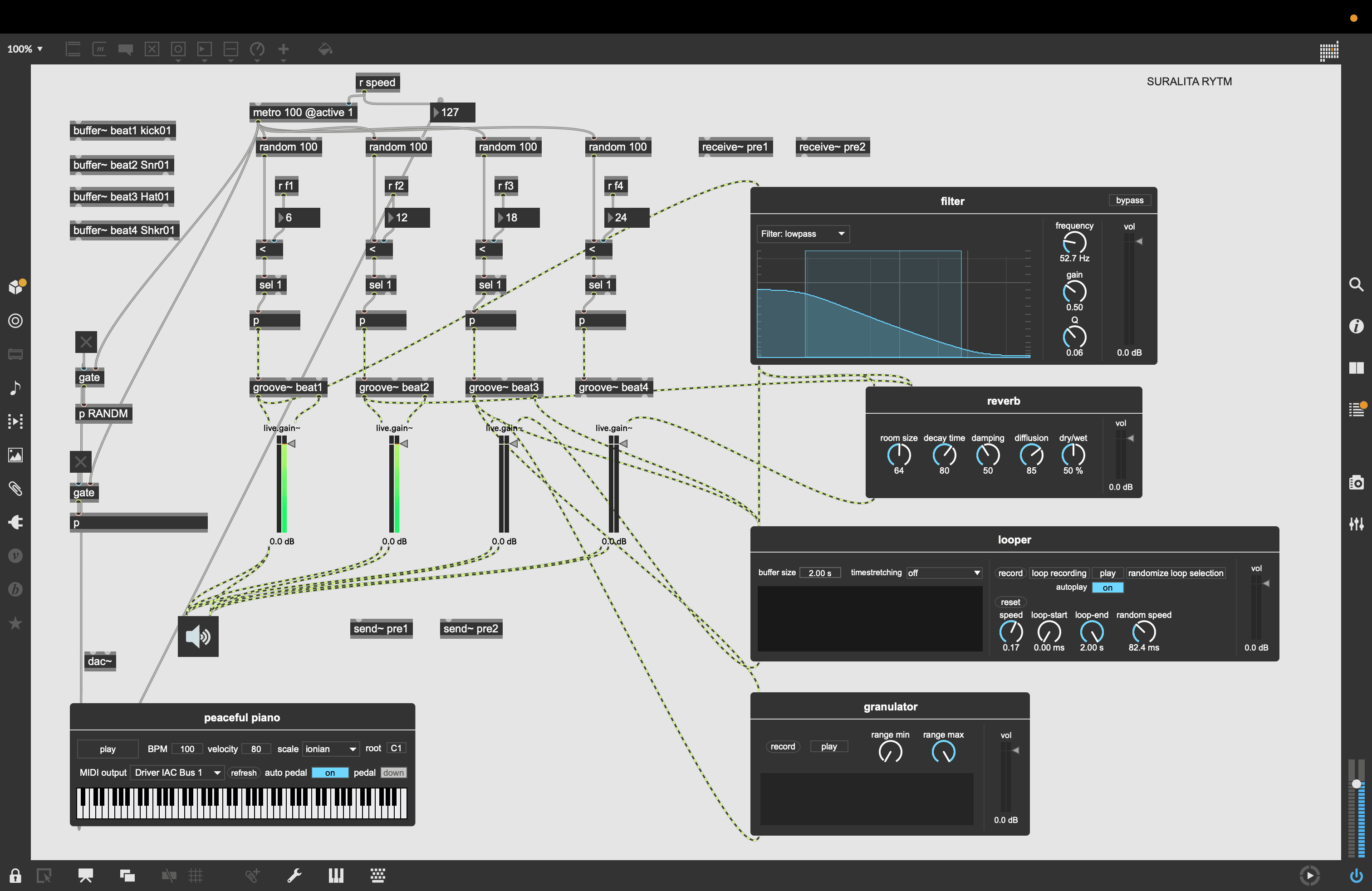1372x891 pixels.
Task: Add a comment from top toolbar
Action: point(125,49)
